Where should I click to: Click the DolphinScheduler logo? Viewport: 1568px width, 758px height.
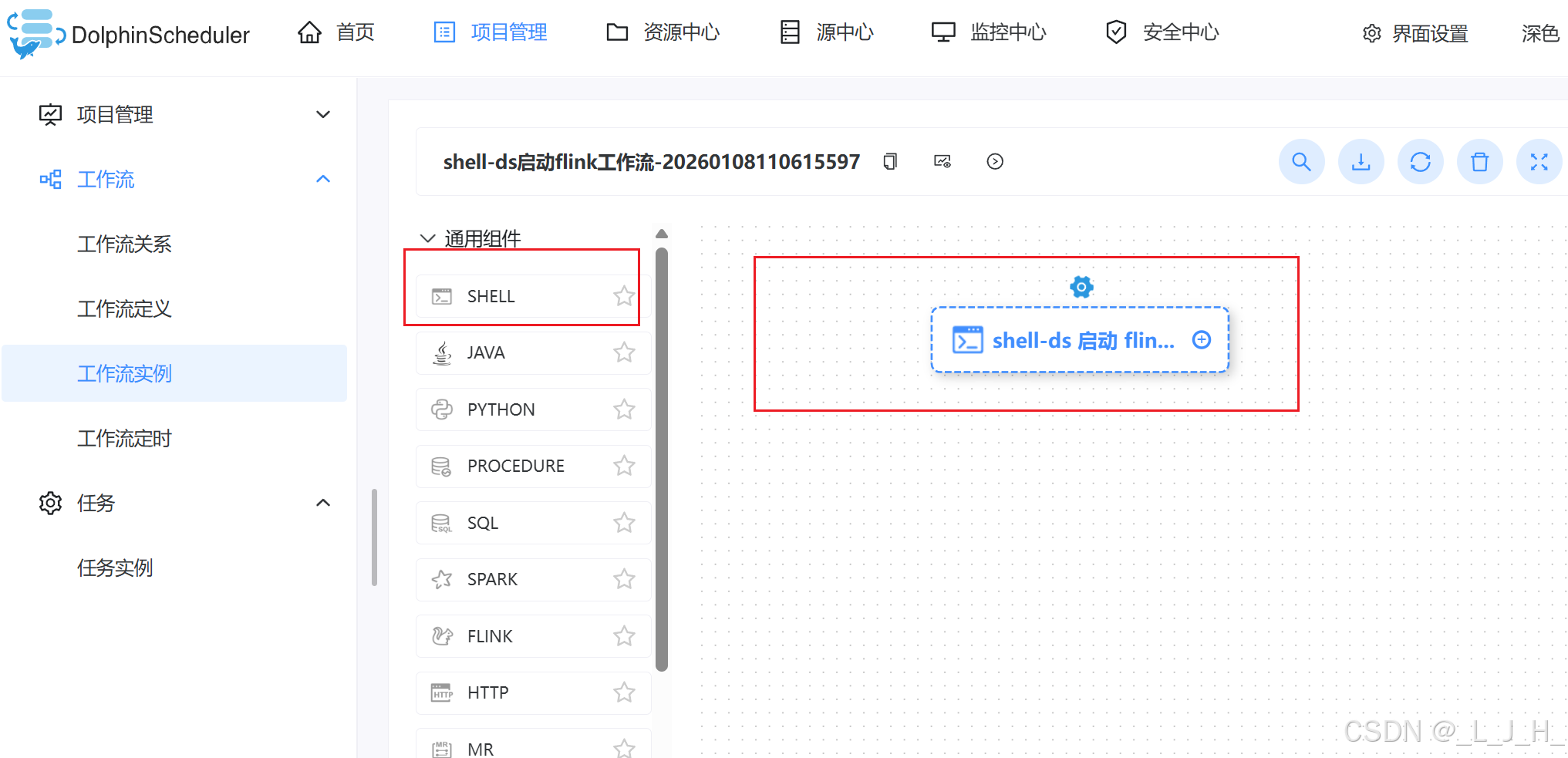pyautogui.click(x=128, y=34)
